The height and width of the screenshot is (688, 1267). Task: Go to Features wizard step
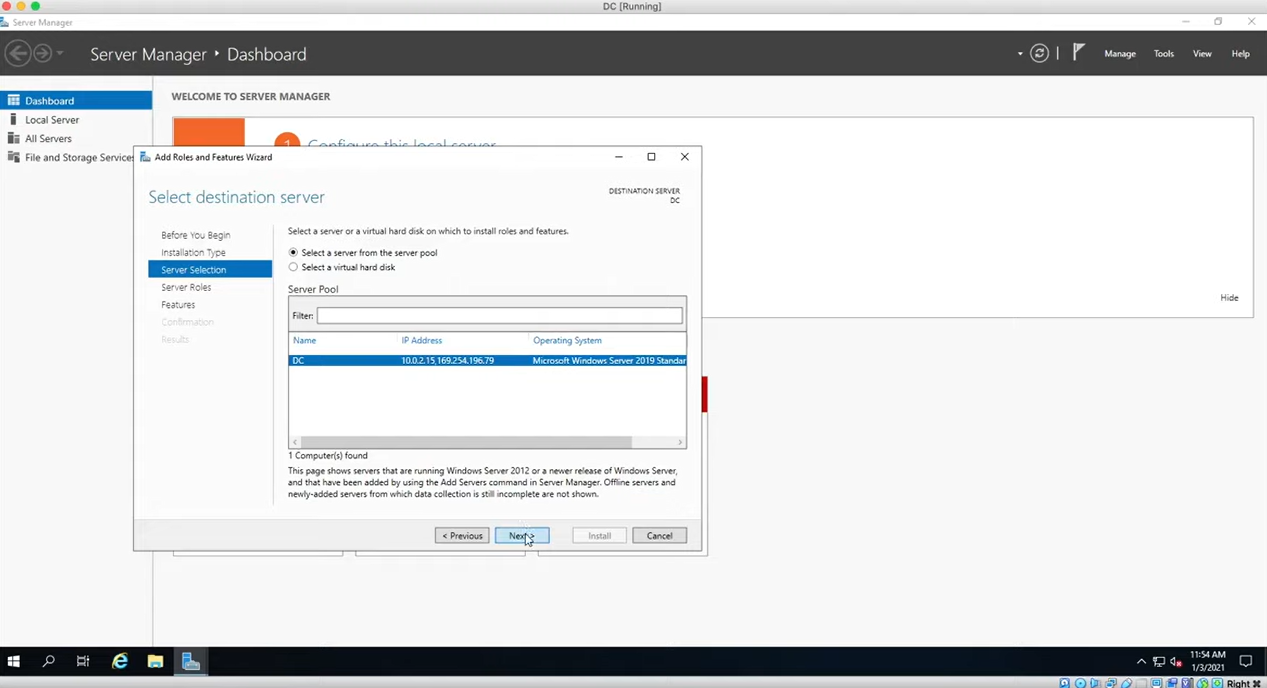[178, 304]
